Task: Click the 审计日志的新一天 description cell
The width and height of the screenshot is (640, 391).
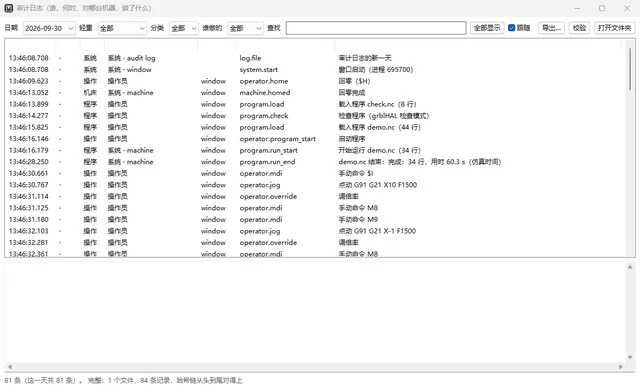Action: point(365,58)
